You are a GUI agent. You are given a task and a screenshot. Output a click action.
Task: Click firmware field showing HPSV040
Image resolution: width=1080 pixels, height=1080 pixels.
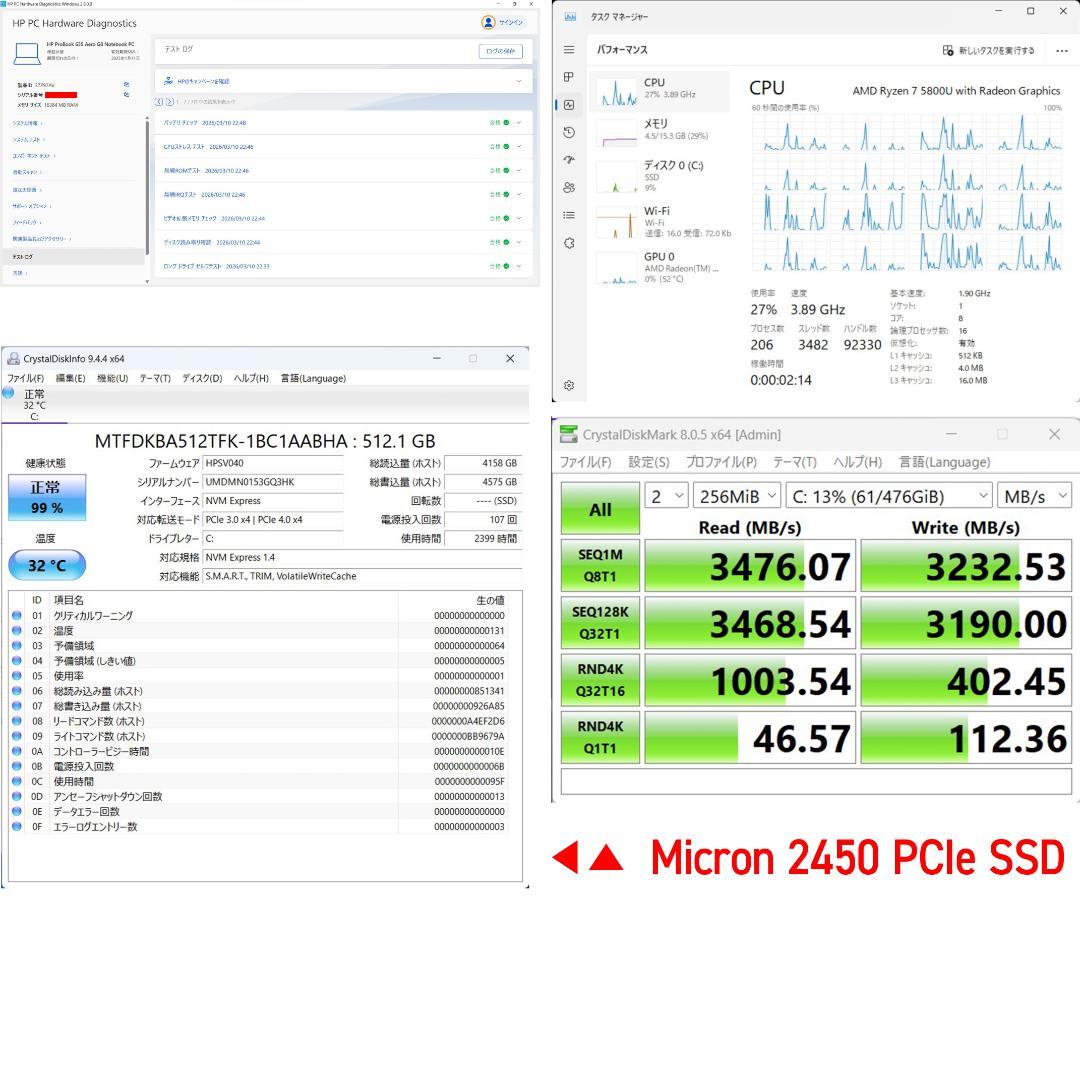click(273, 464)
